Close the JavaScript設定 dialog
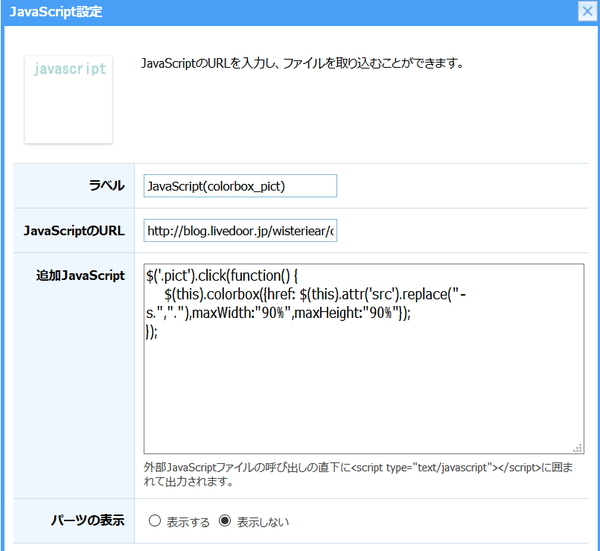Screen dimensions: 600x551 point(587,11)
